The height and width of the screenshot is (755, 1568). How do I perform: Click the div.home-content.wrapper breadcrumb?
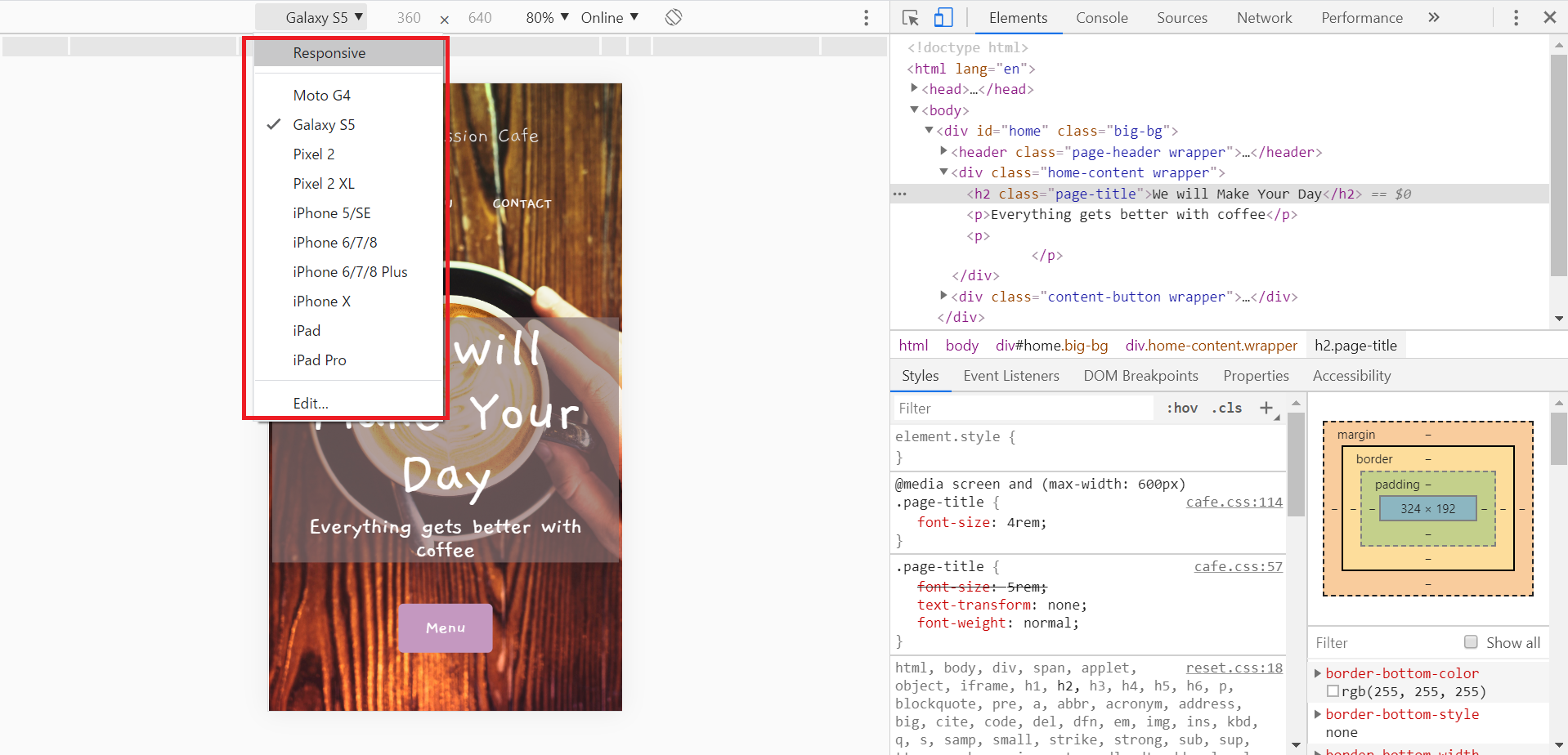pos(1212,346)
